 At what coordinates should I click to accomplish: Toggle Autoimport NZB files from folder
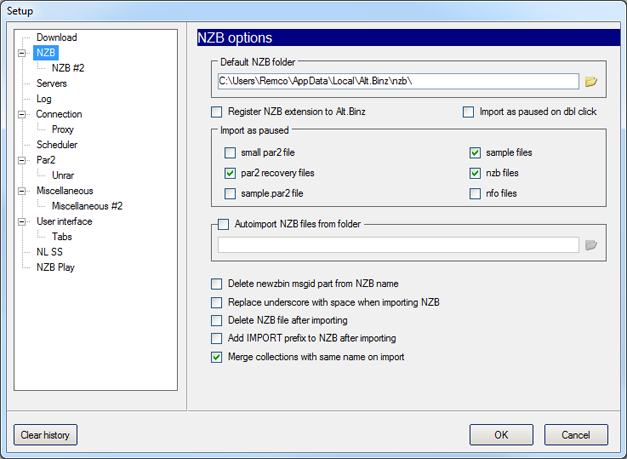point(223,224)
